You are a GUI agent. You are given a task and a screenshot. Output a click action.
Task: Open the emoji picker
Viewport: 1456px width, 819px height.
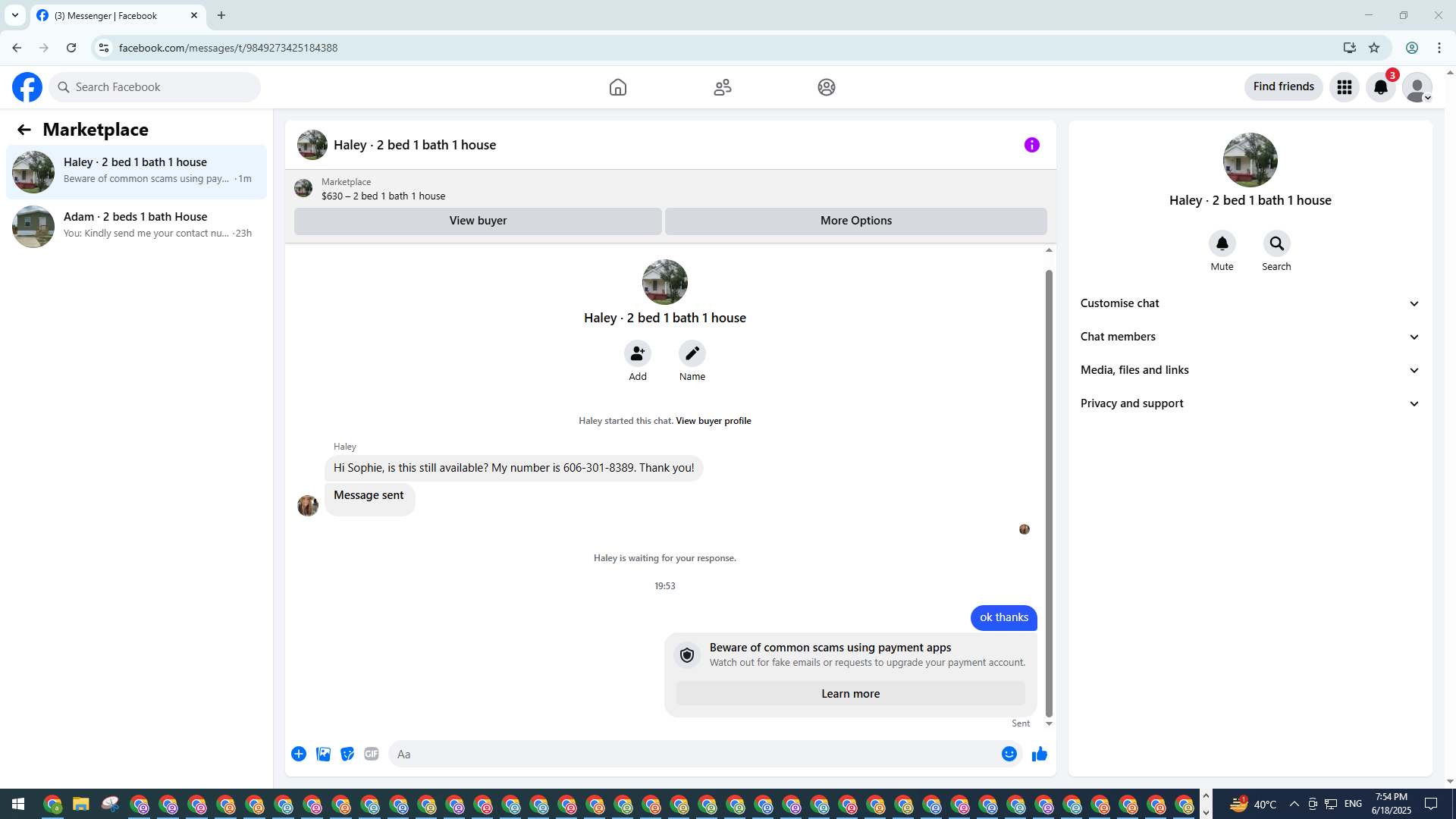coord(1009,754)
